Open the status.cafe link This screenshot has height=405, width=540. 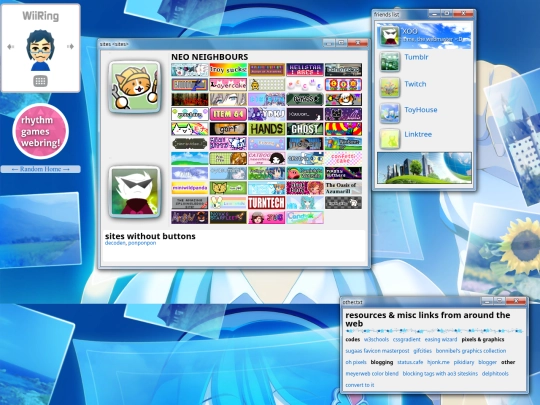click(x=410, y=362)
